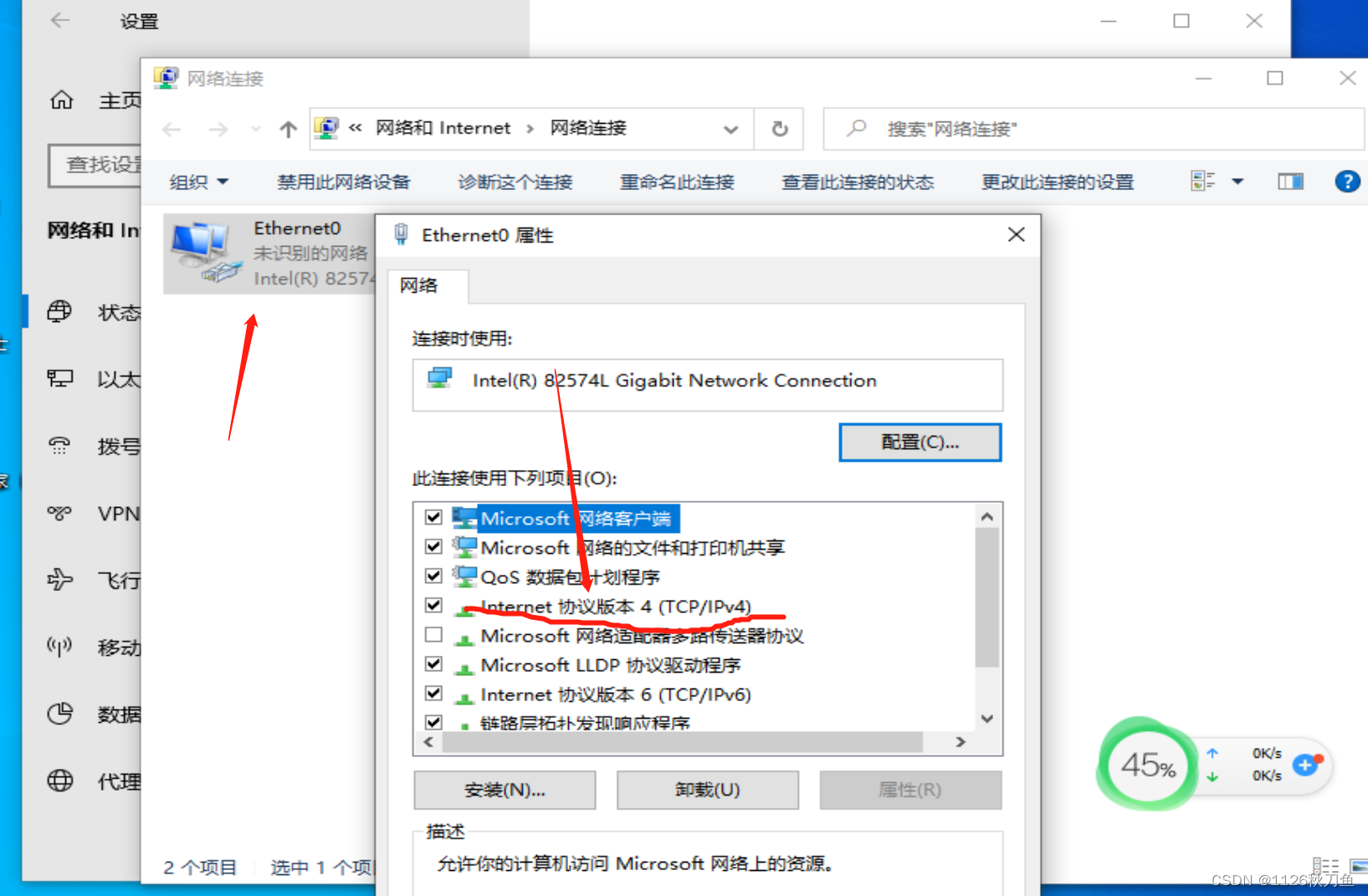This screenshot has width=1368, height=896.
Task: Click the 属性(R) button
Action: (910, 790)
